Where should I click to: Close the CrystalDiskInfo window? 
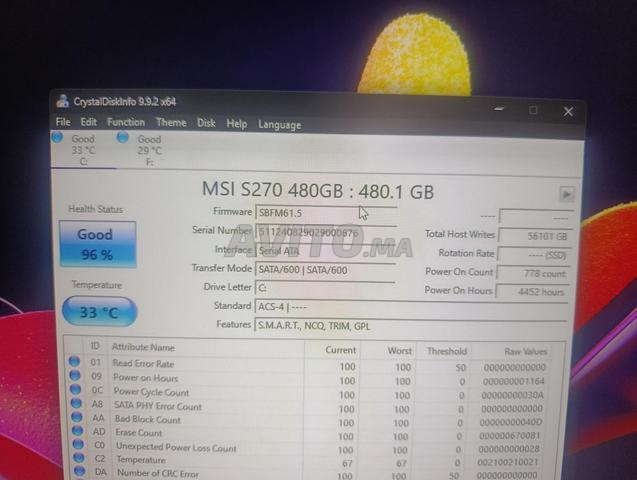(568, 112)
